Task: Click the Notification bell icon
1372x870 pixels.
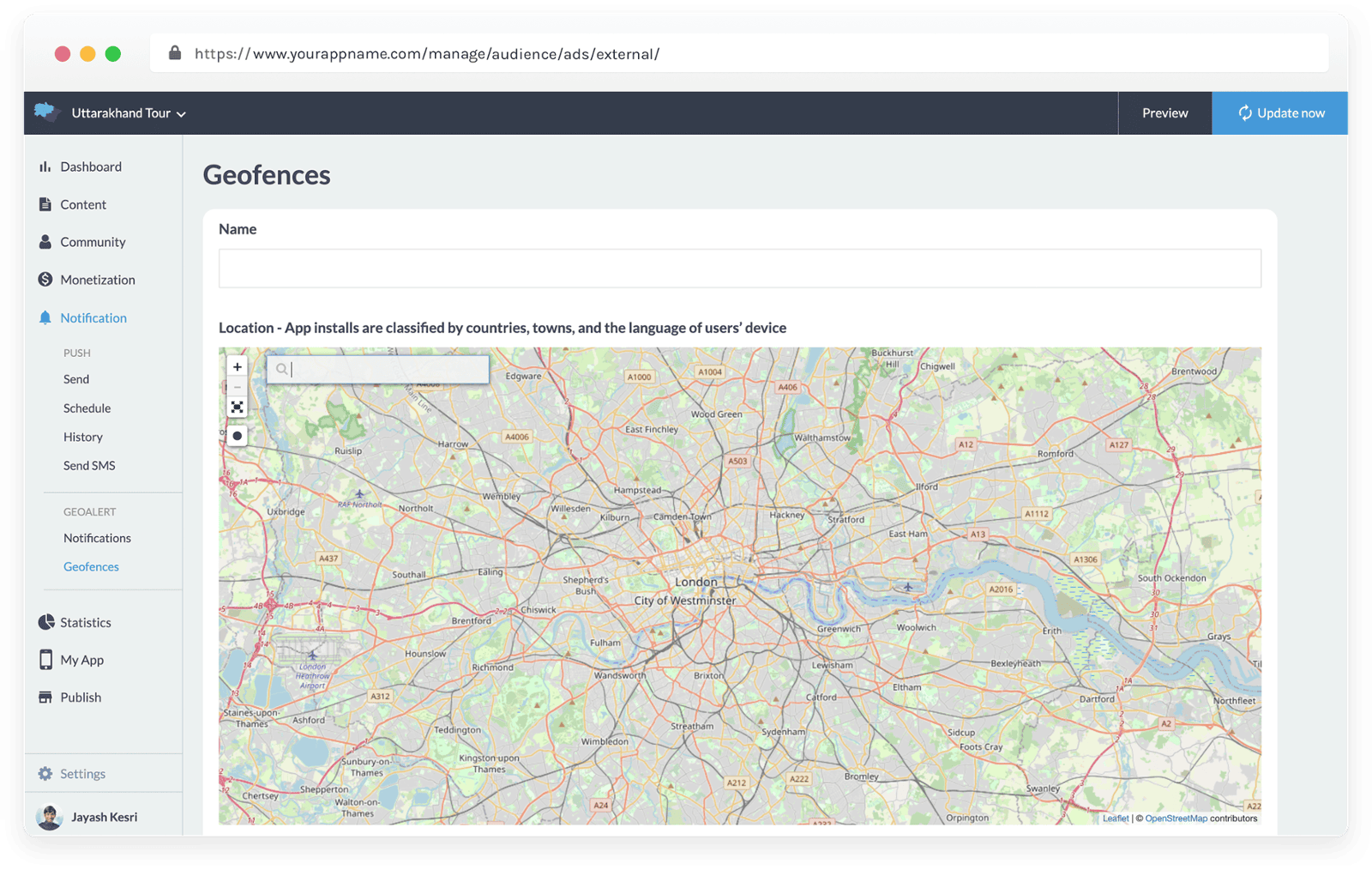Action: [45, 317]
